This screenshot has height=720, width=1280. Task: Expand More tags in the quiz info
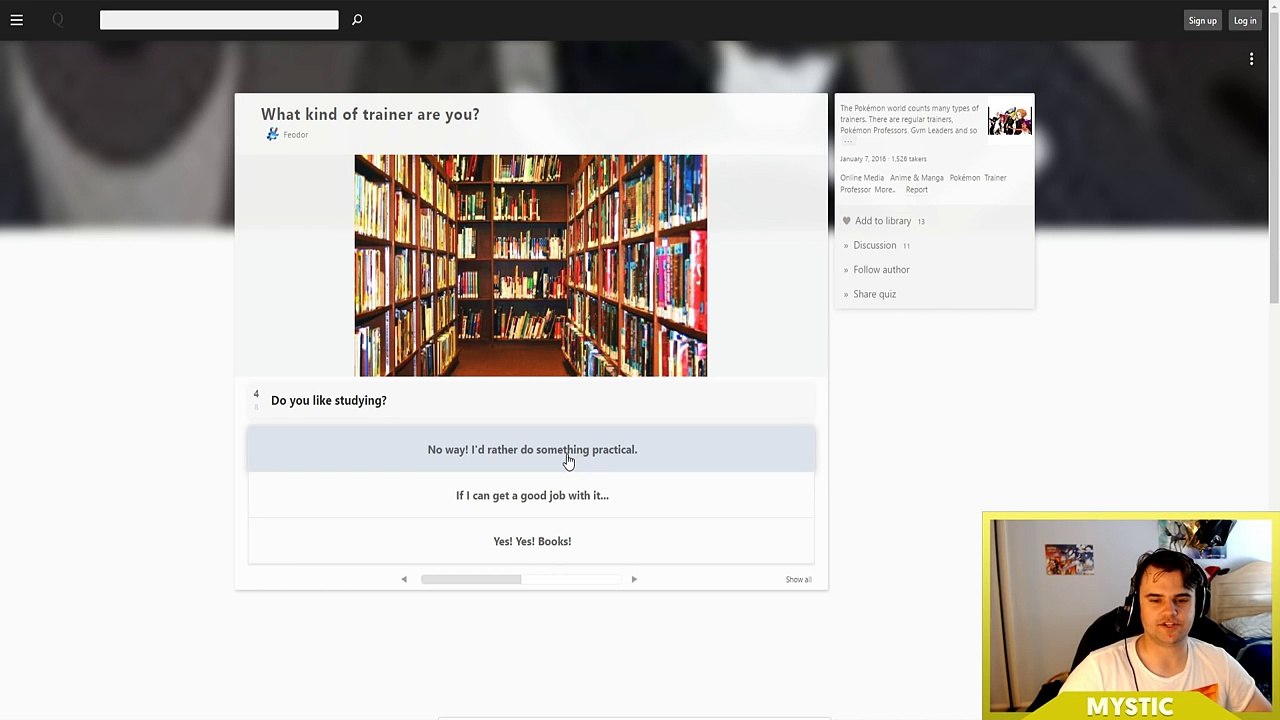coord(884,190)
